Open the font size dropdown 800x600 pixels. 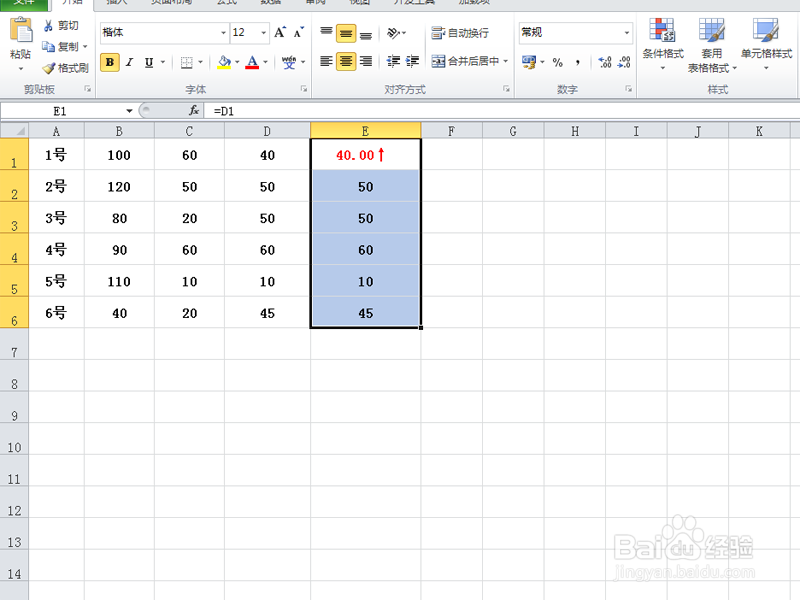pos(263,33)
